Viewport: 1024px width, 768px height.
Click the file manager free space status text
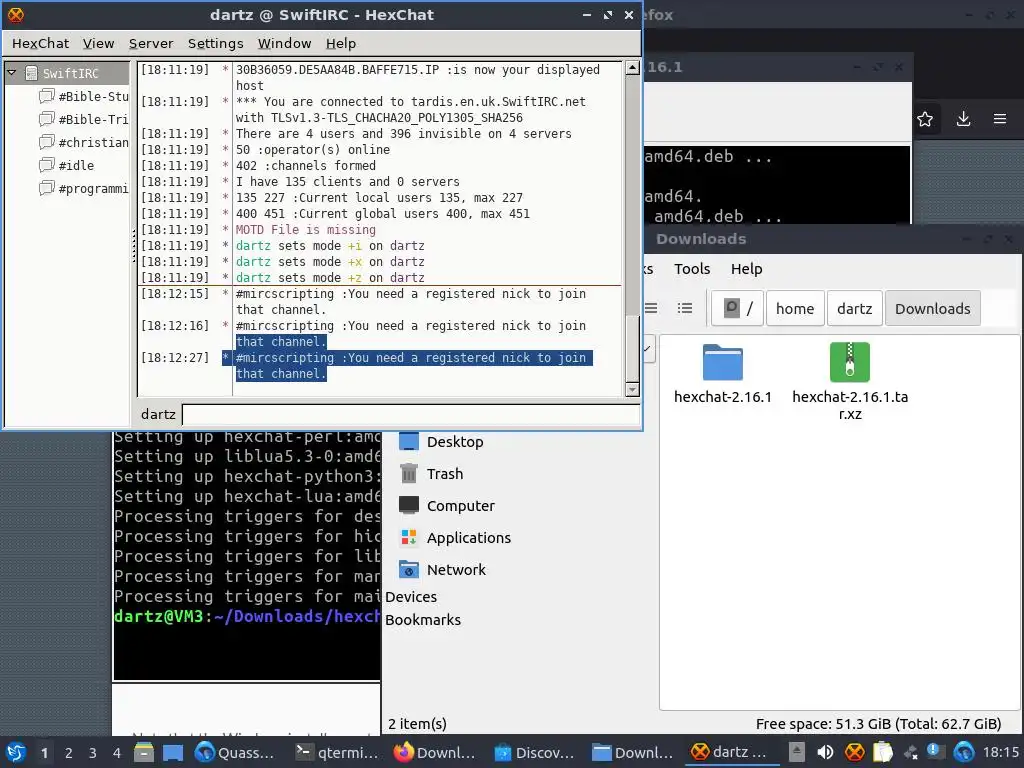(x=878, y=724)
